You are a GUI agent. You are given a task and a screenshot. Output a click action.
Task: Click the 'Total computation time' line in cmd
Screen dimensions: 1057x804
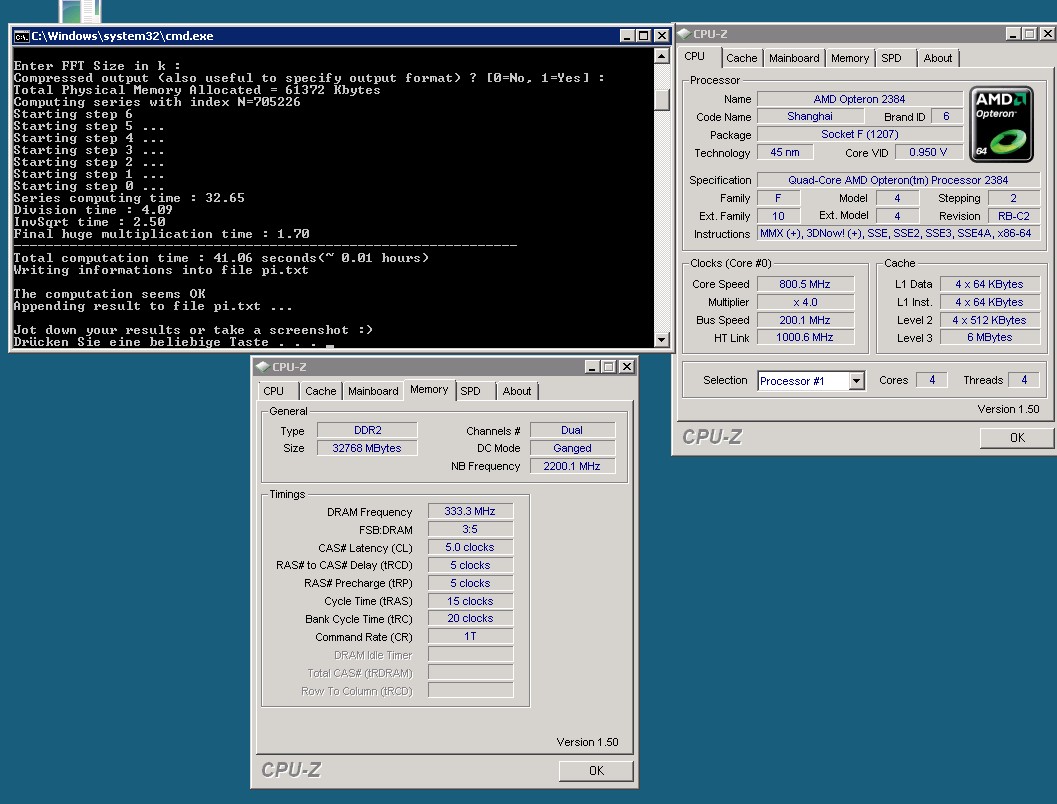(x=220, y=258)
